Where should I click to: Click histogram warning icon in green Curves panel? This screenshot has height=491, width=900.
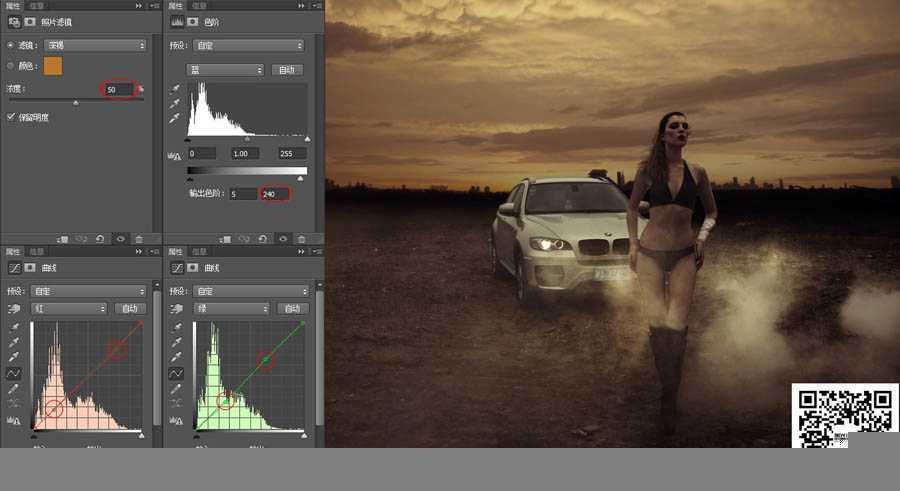pos(176,421)
